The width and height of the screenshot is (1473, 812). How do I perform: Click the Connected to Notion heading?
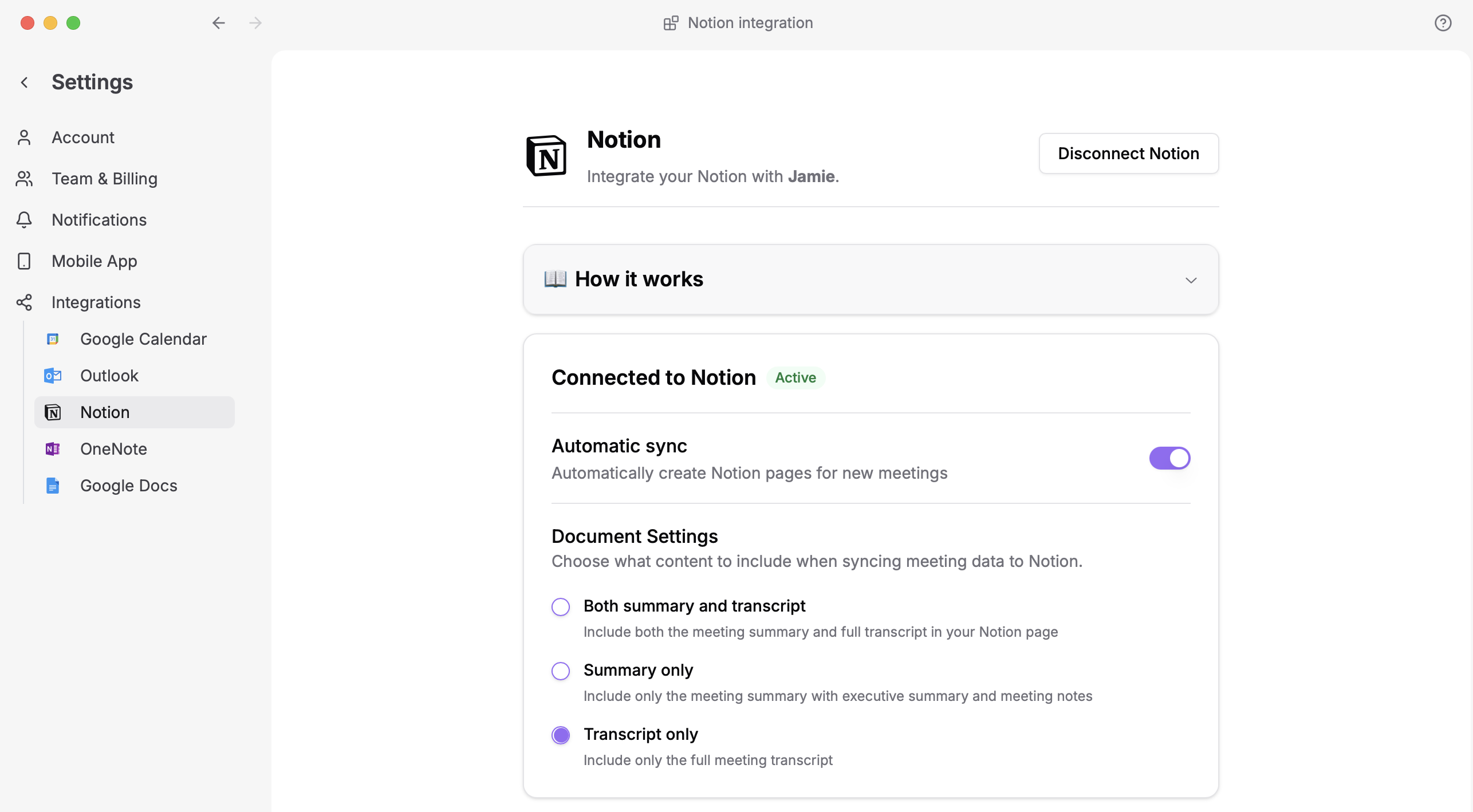[x=653, y=377]
